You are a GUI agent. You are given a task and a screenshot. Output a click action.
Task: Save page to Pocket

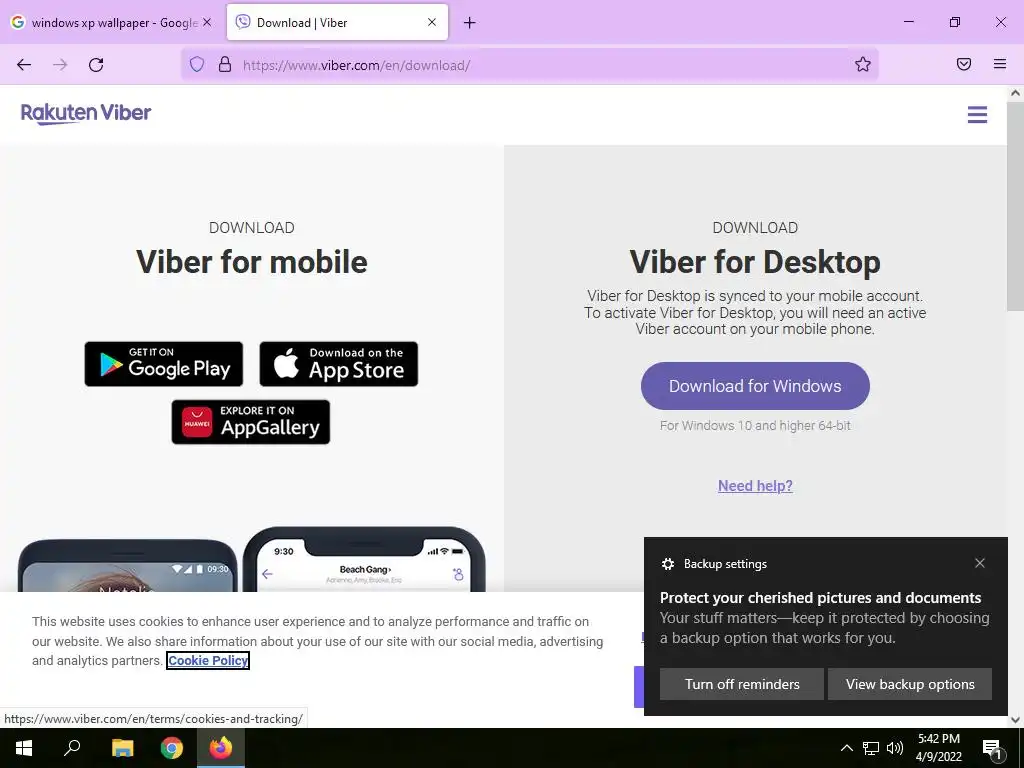pos(963,64)
